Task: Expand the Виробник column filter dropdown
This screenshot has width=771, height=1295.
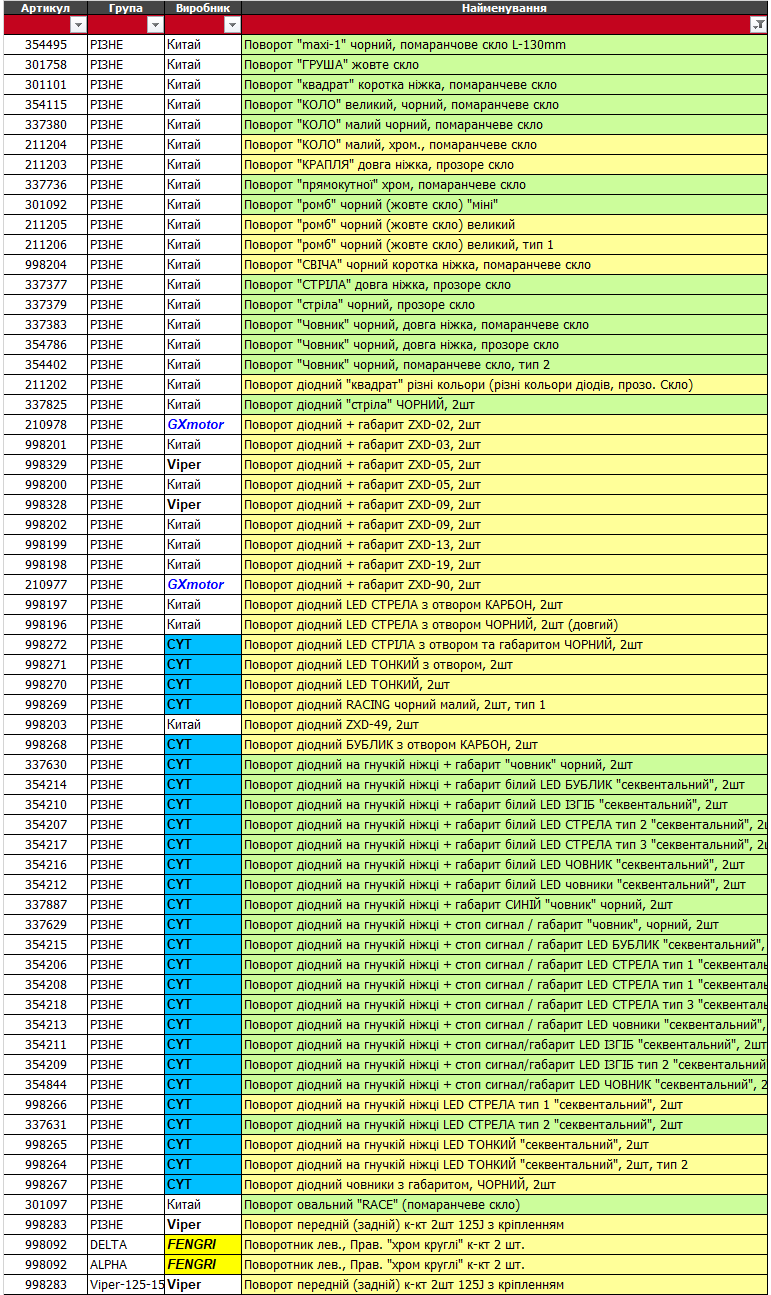Action: click(231, 25)
